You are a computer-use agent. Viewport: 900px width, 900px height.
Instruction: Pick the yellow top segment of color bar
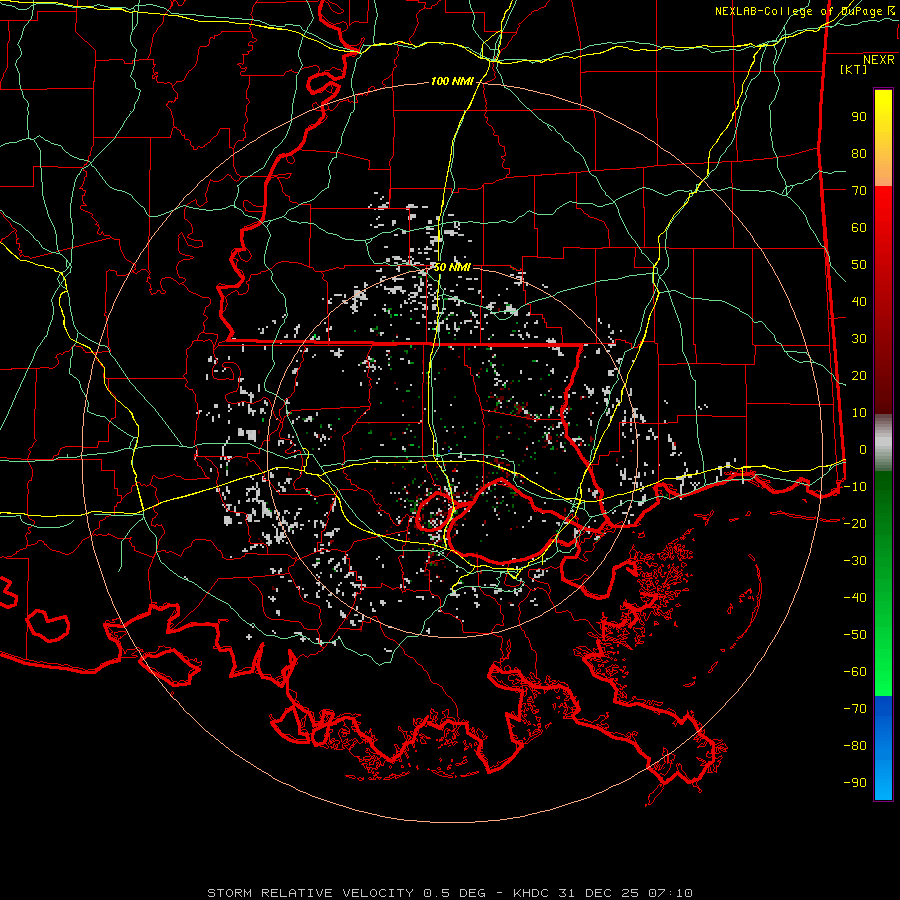coord(883,138)
